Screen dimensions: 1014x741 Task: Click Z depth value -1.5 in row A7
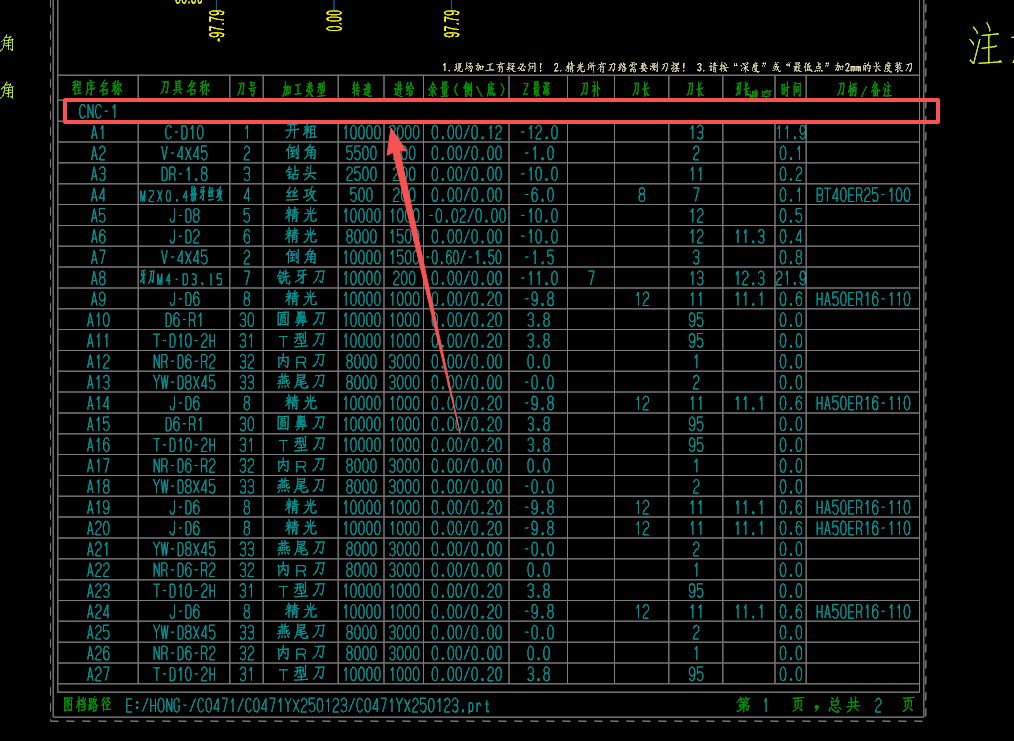point(539,257)
